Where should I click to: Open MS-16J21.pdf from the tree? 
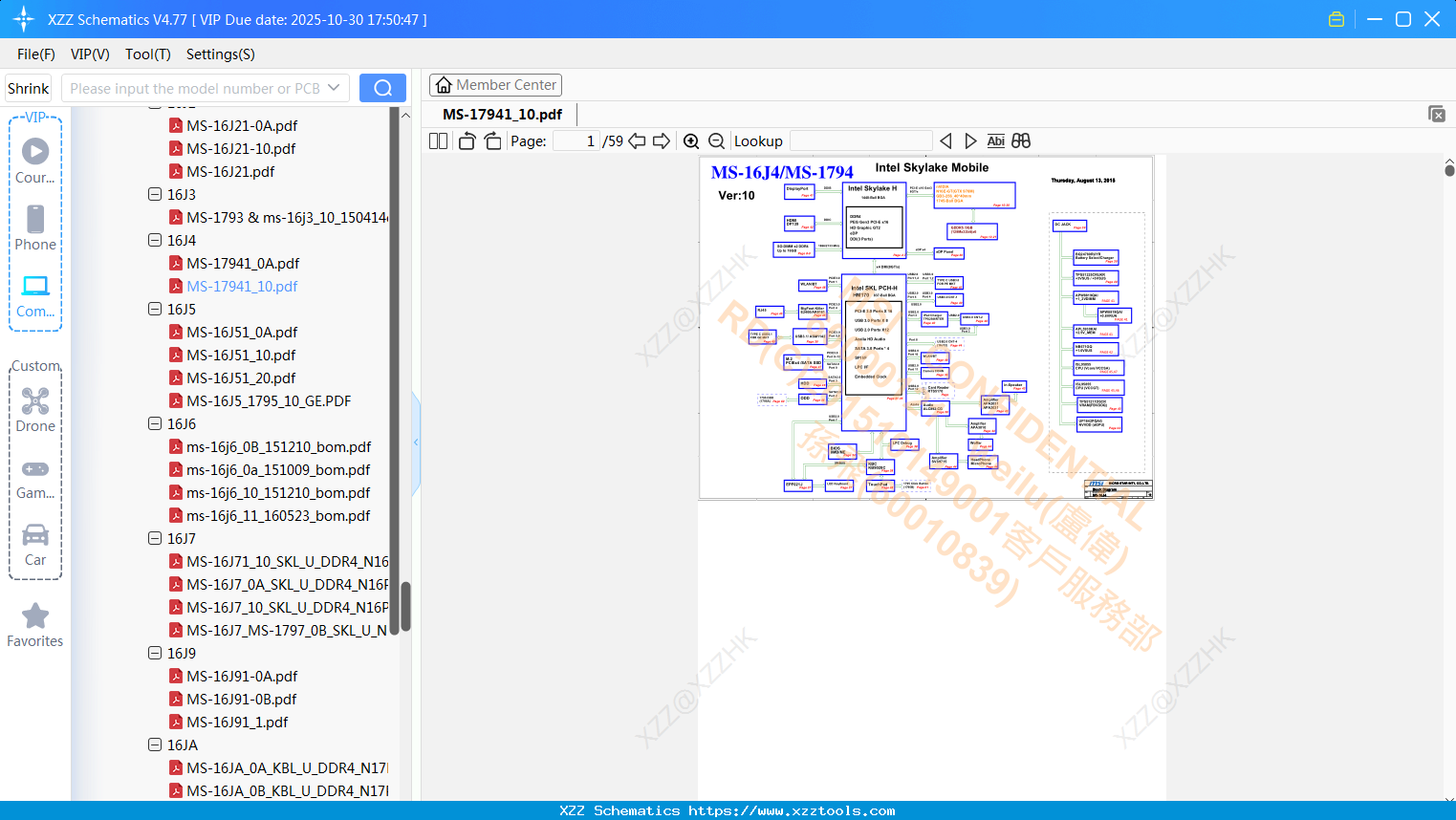coord(230,171)
